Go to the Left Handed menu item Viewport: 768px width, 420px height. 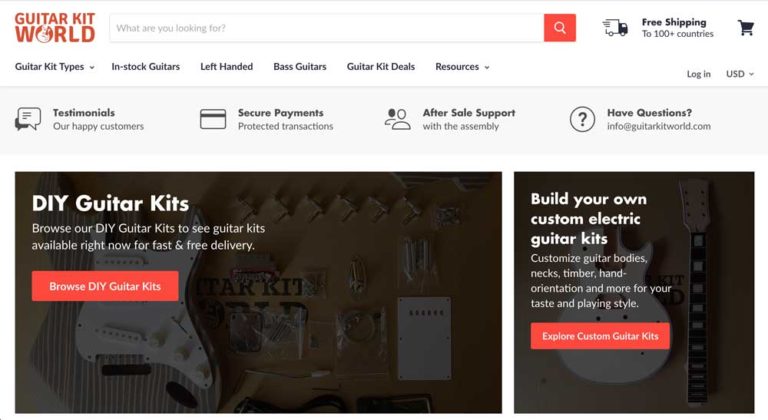pyautogui.click(x=226, y=67)
